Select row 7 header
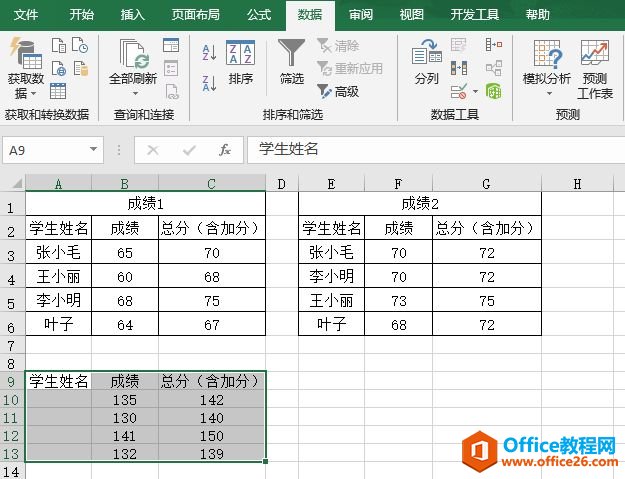This screenshot has width=625, height=479. coord(11,345)
